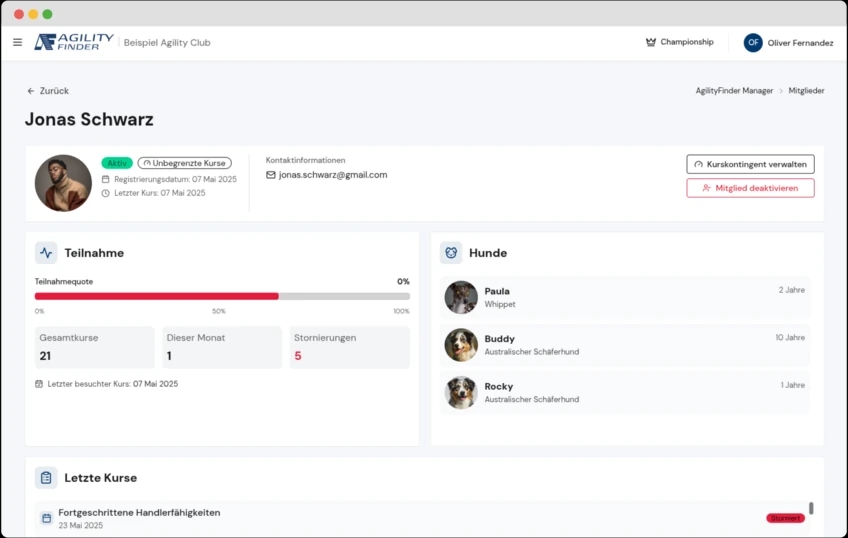Viewport: 848px width, 538px height.
Task: Open course Fortgeschrittene Handlerfähigkeiten
Action: coord(139,513)
